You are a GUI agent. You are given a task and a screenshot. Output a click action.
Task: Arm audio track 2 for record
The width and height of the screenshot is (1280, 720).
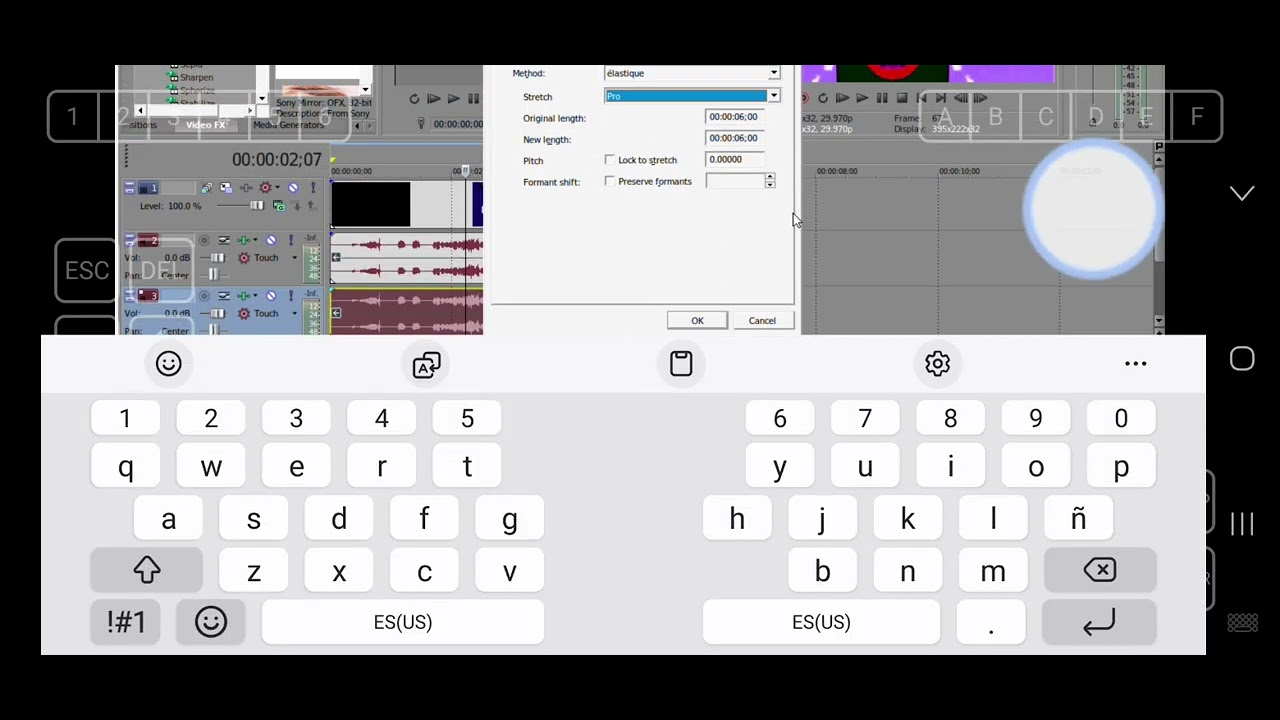click(204, 240)
